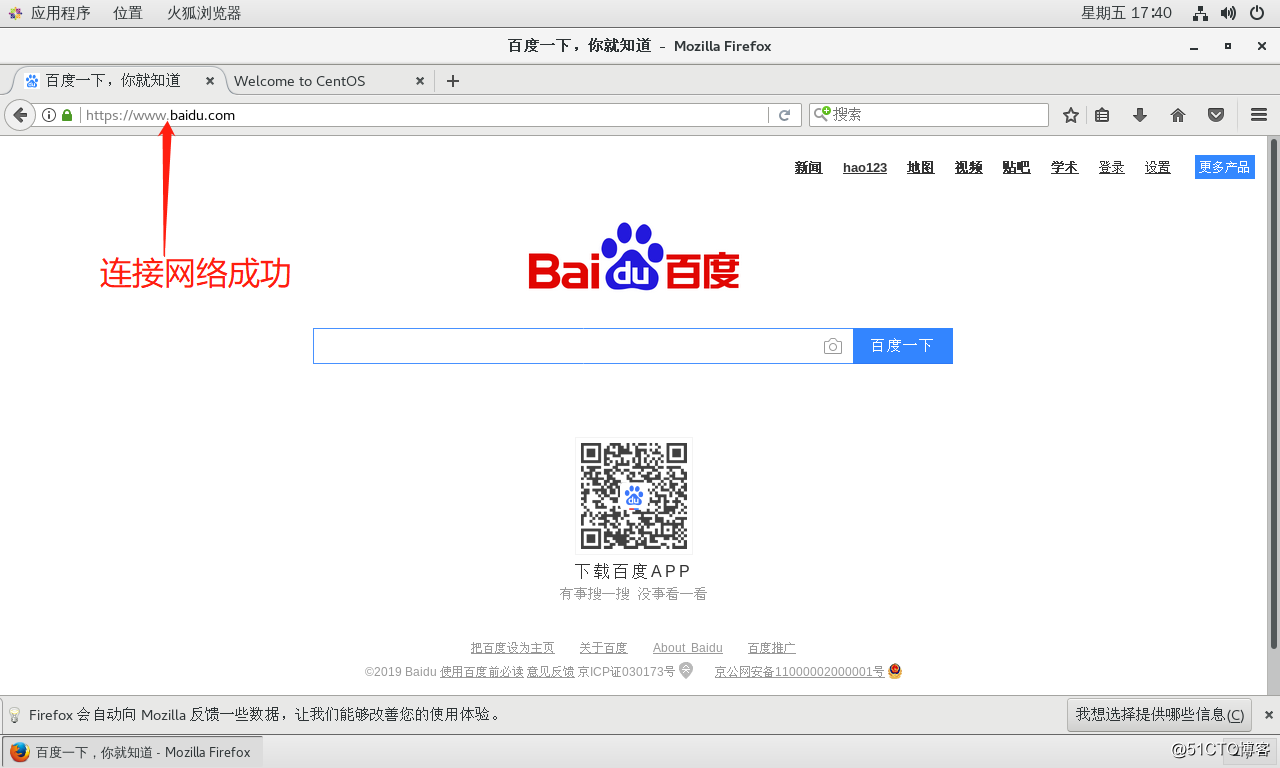
Task: Open new tab with plus button
Action: 453,81
